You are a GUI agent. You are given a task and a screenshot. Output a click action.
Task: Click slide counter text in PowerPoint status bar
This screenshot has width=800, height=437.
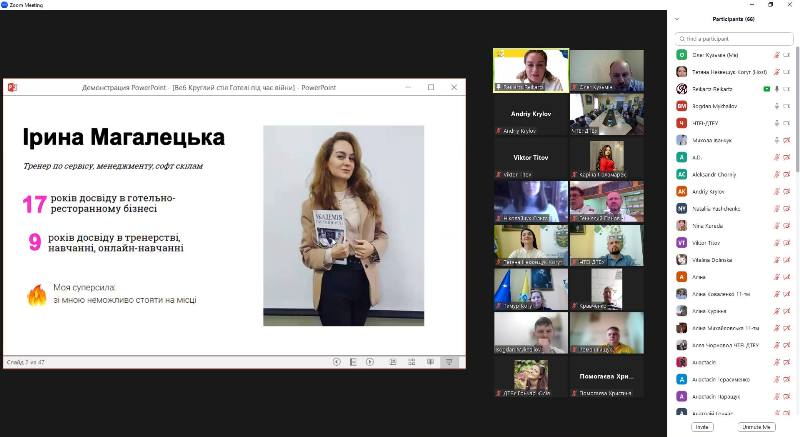point(26,362)
